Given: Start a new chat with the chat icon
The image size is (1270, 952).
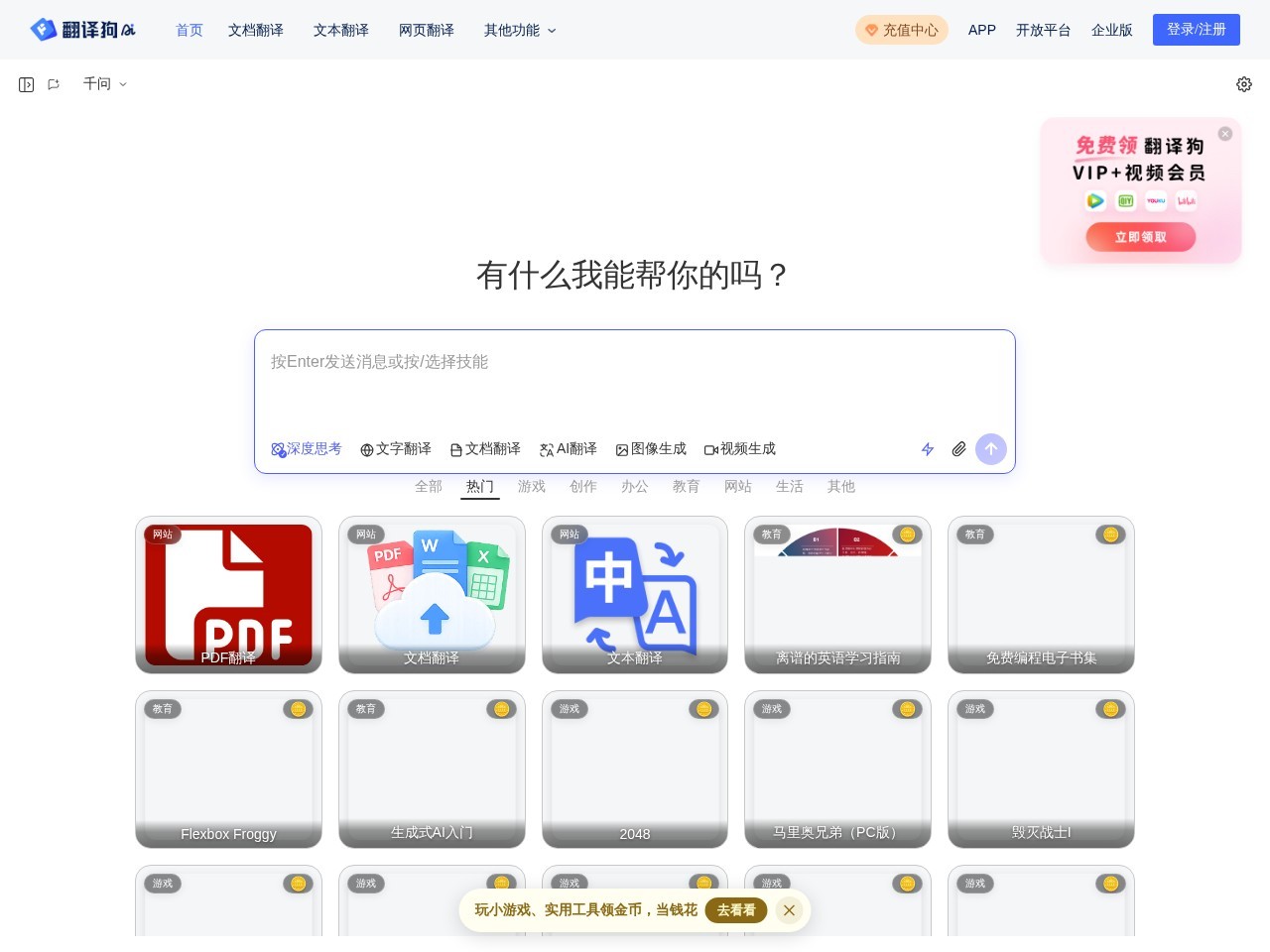Looking at the screenshot, I should (x=54, y=84).
